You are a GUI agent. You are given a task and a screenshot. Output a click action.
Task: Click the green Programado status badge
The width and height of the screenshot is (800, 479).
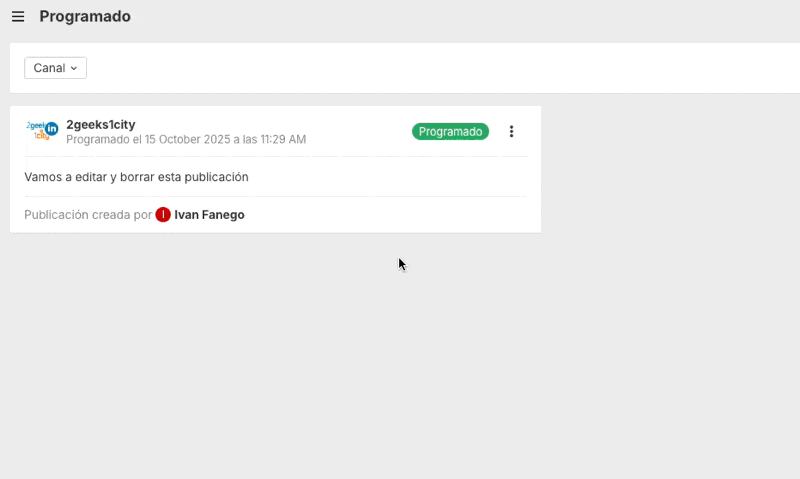(450, 132)
